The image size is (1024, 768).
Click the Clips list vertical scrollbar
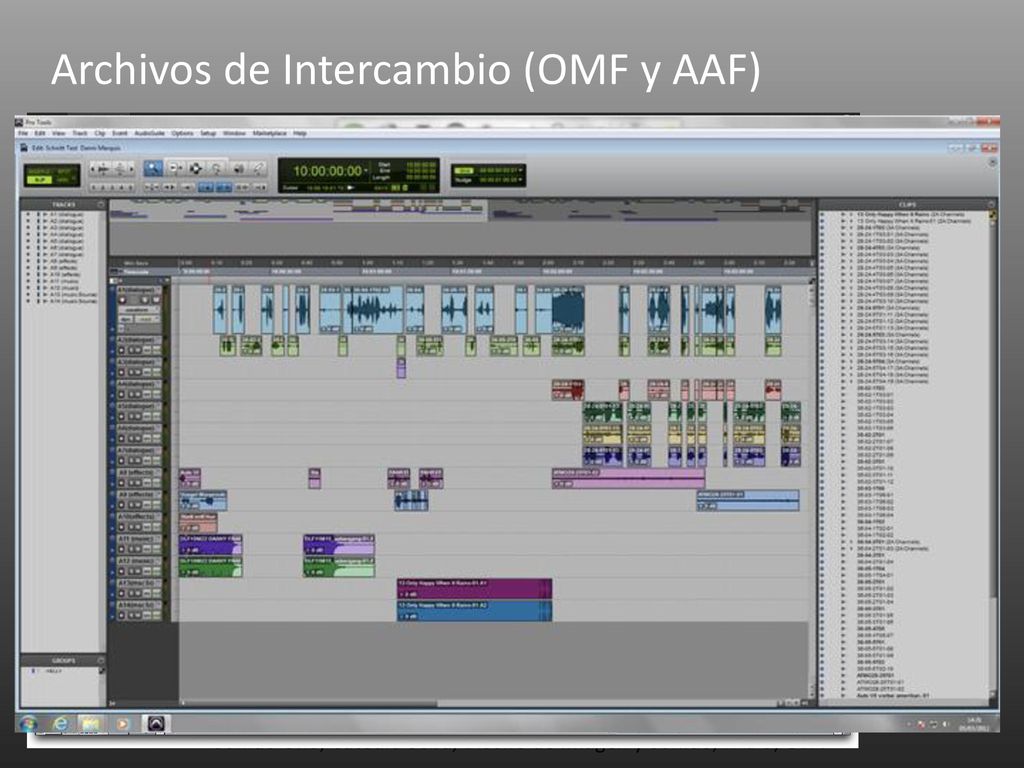pos(993,457)
